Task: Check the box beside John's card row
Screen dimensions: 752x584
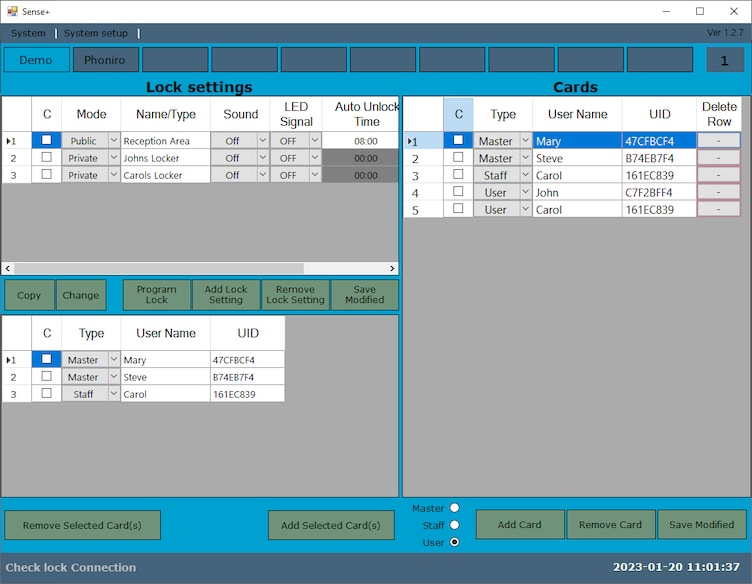Action: coord(458,191)
